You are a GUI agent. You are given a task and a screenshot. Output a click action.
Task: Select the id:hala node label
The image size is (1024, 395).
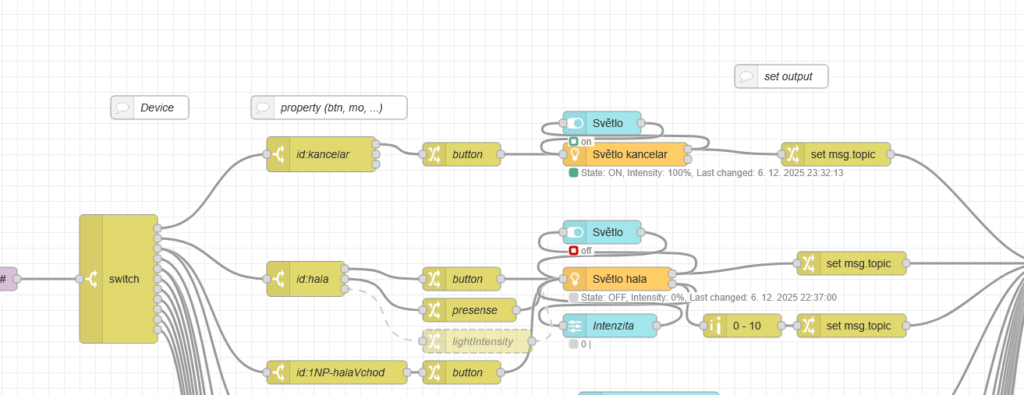tap(312, 279)
